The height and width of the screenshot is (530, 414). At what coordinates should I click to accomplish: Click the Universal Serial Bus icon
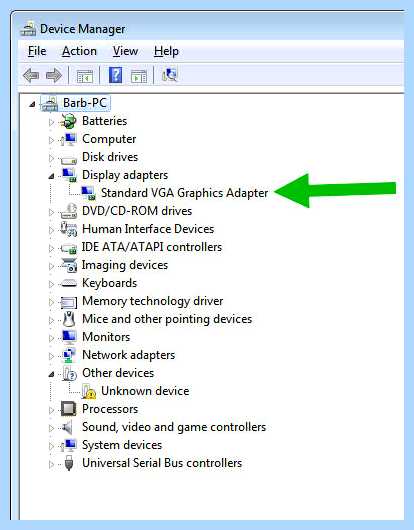pos(69,463)
